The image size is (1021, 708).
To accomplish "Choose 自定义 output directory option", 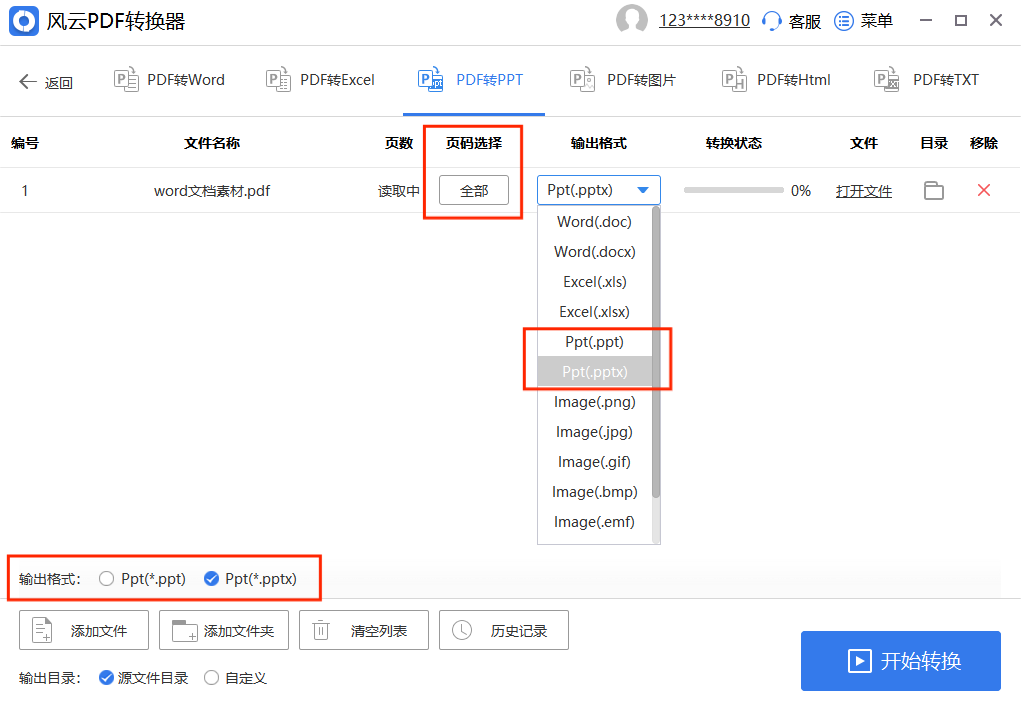I will (x=211, y=678).
